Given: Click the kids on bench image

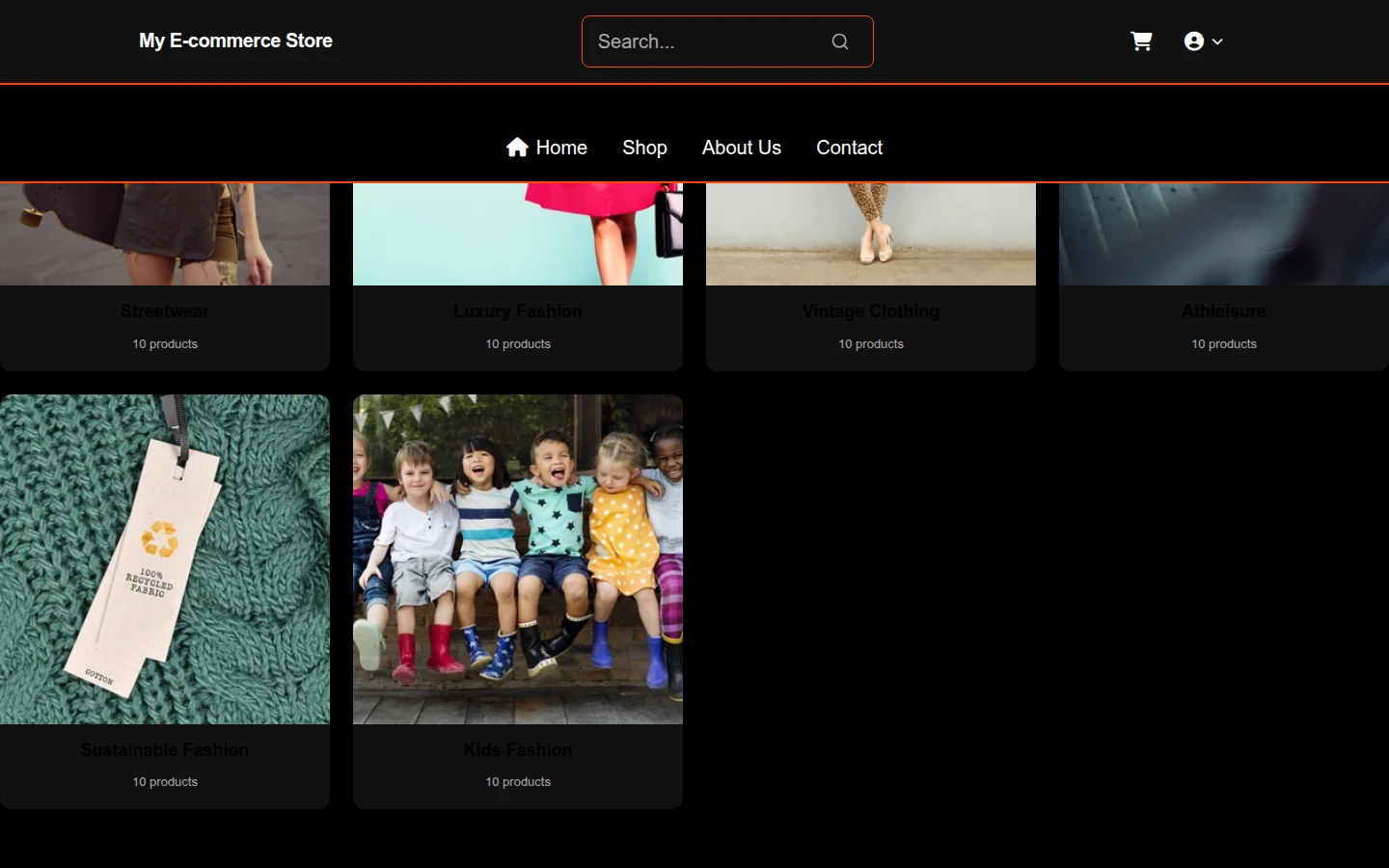Looking at the screenshot, I should point(518,559).
